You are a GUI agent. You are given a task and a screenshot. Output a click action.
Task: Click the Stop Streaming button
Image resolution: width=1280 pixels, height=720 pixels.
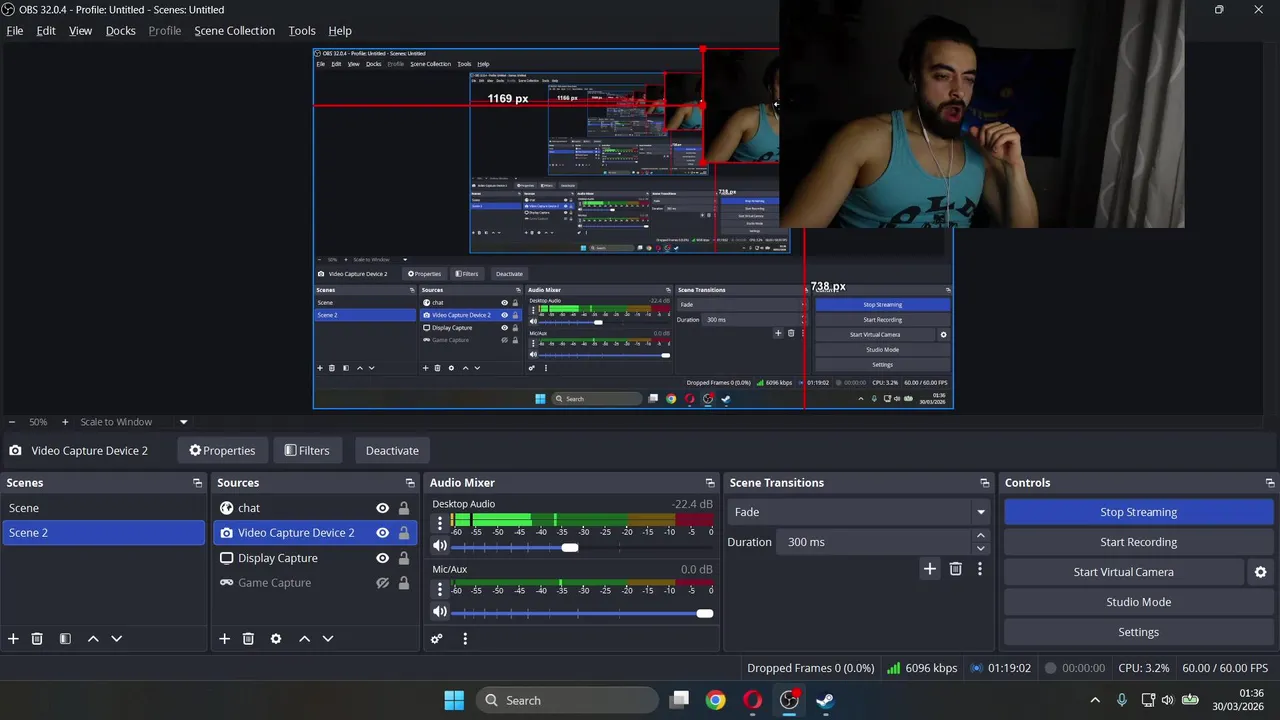click(x=1138, y=512)
